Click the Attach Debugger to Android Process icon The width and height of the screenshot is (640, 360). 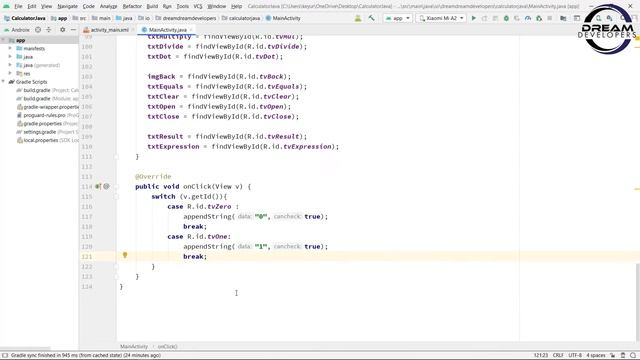pos(539,18)
